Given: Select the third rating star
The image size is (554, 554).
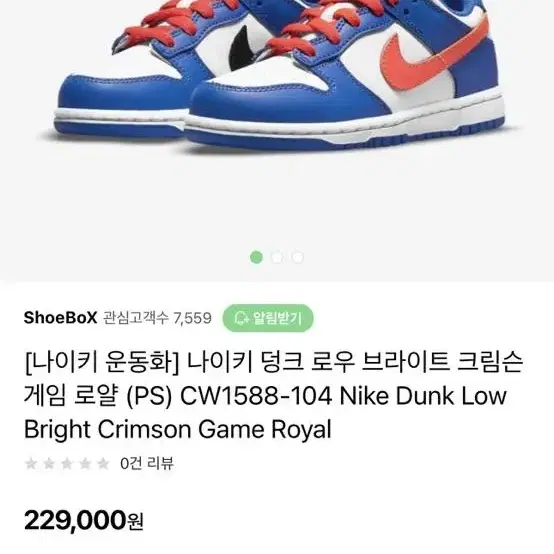Looking at the screenshot, I should [x=67, y=463].
